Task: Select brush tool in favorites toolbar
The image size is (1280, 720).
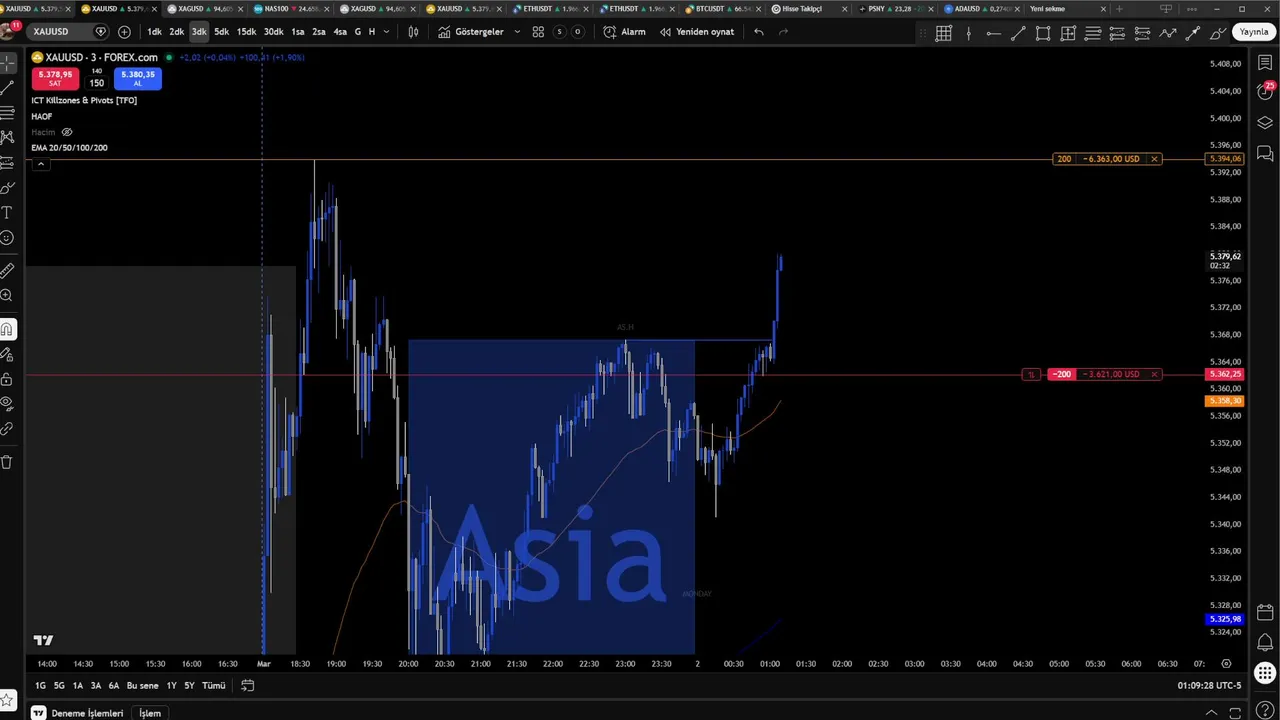Action: tap(1218, 33)
